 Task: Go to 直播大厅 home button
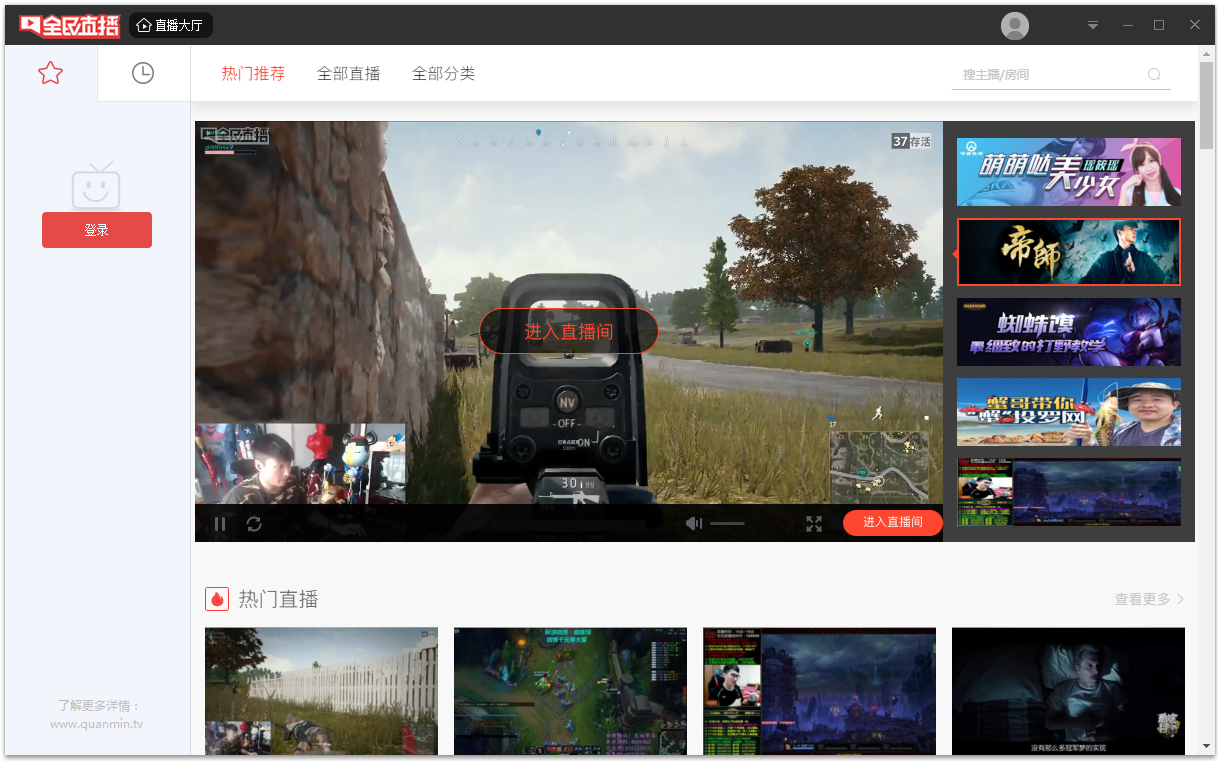(171, 25)
